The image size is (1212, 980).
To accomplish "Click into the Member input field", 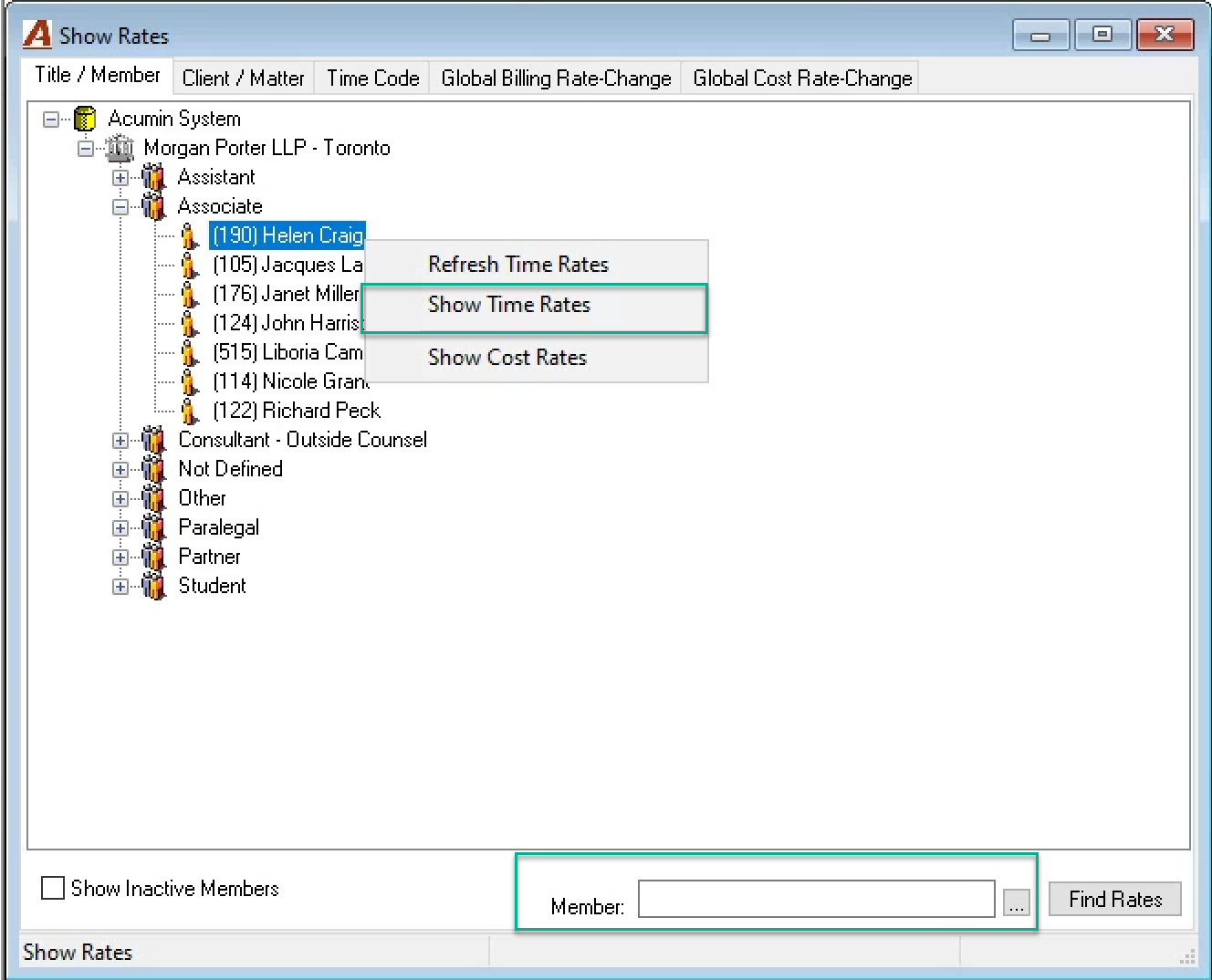I will coord(817,899).
